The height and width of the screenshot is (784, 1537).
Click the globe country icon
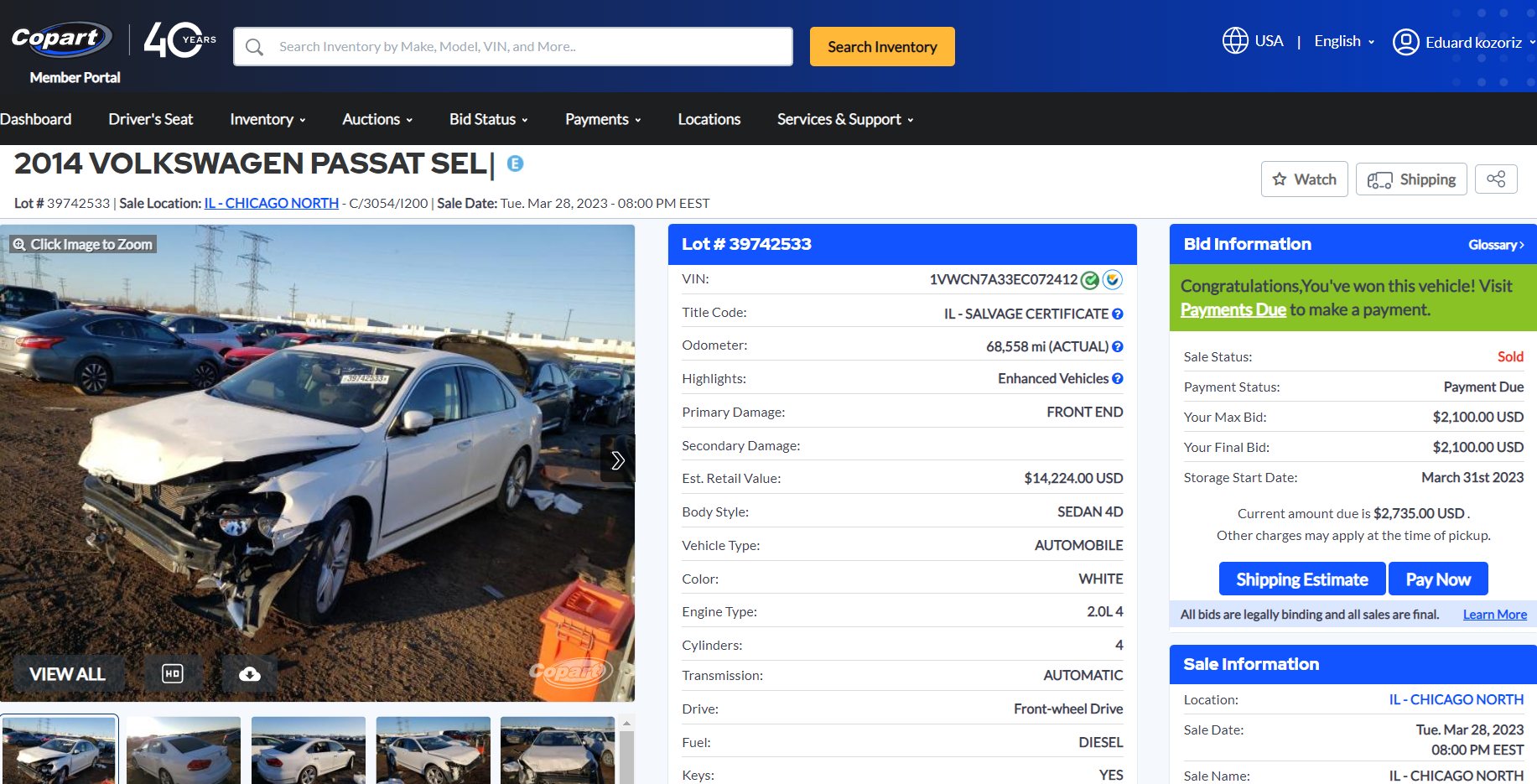tap(1235, 40)
